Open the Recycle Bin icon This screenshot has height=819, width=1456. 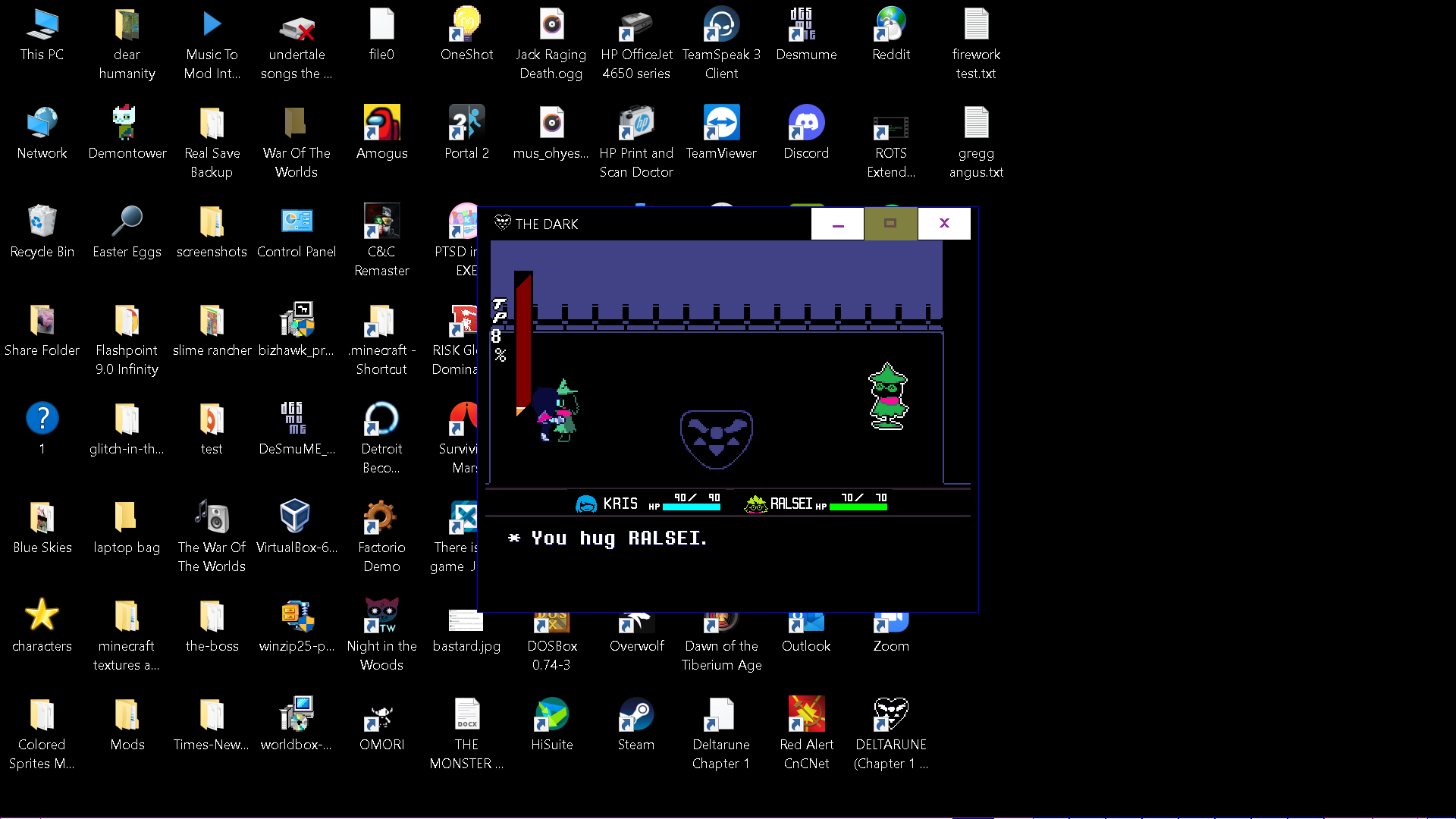tap(42, 222)
